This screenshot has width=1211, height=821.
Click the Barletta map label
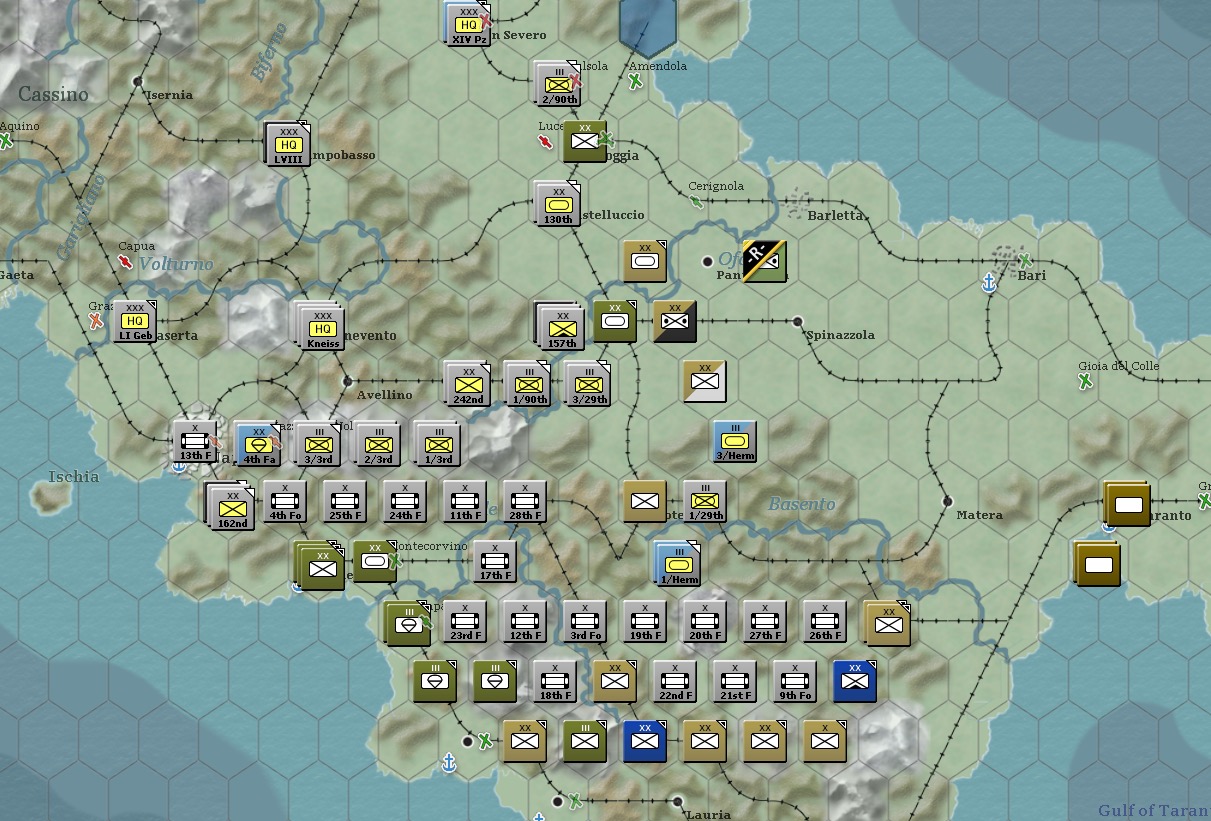[x=835, y=215]
